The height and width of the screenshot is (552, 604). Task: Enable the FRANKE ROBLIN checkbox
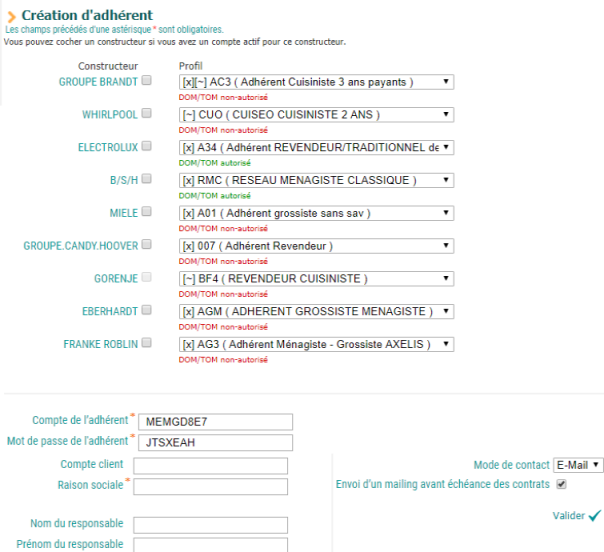(146, 342)
